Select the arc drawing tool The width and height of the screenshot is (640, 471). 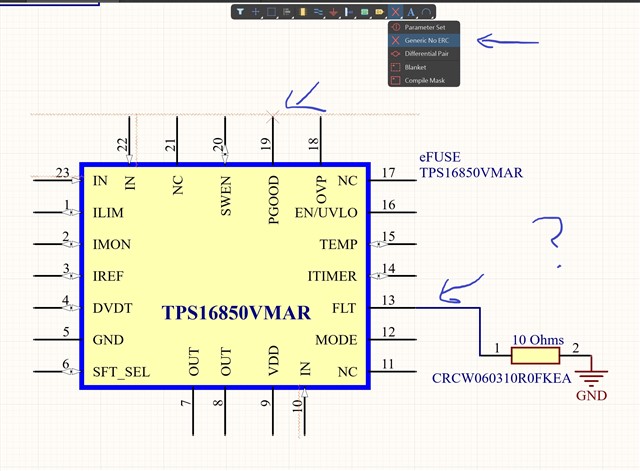(x=426, y=12)
